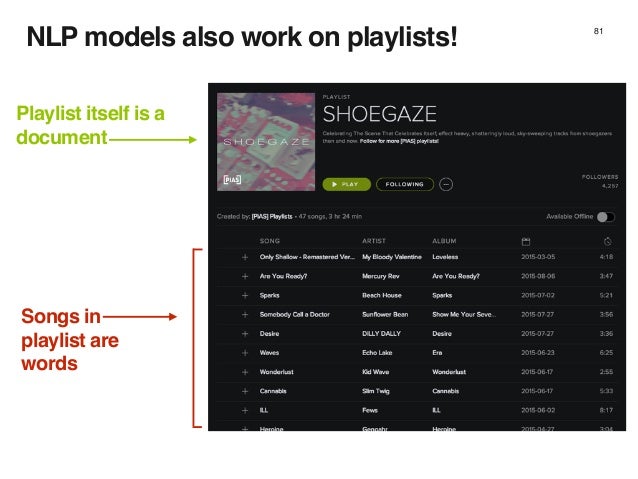
Task: Click duration 4:18 for Only Shallow
Action: coord(606,257)
